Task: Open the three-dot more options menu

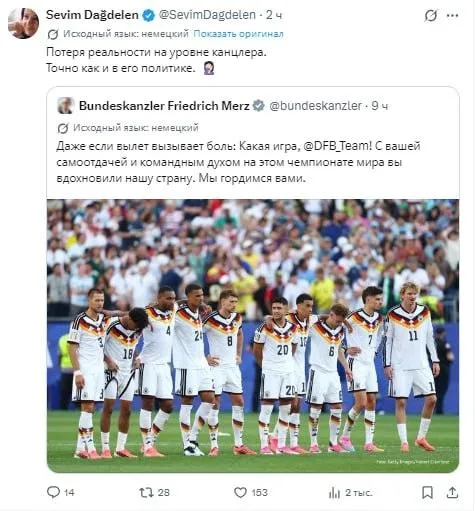Action: click(x=452, y=15)
